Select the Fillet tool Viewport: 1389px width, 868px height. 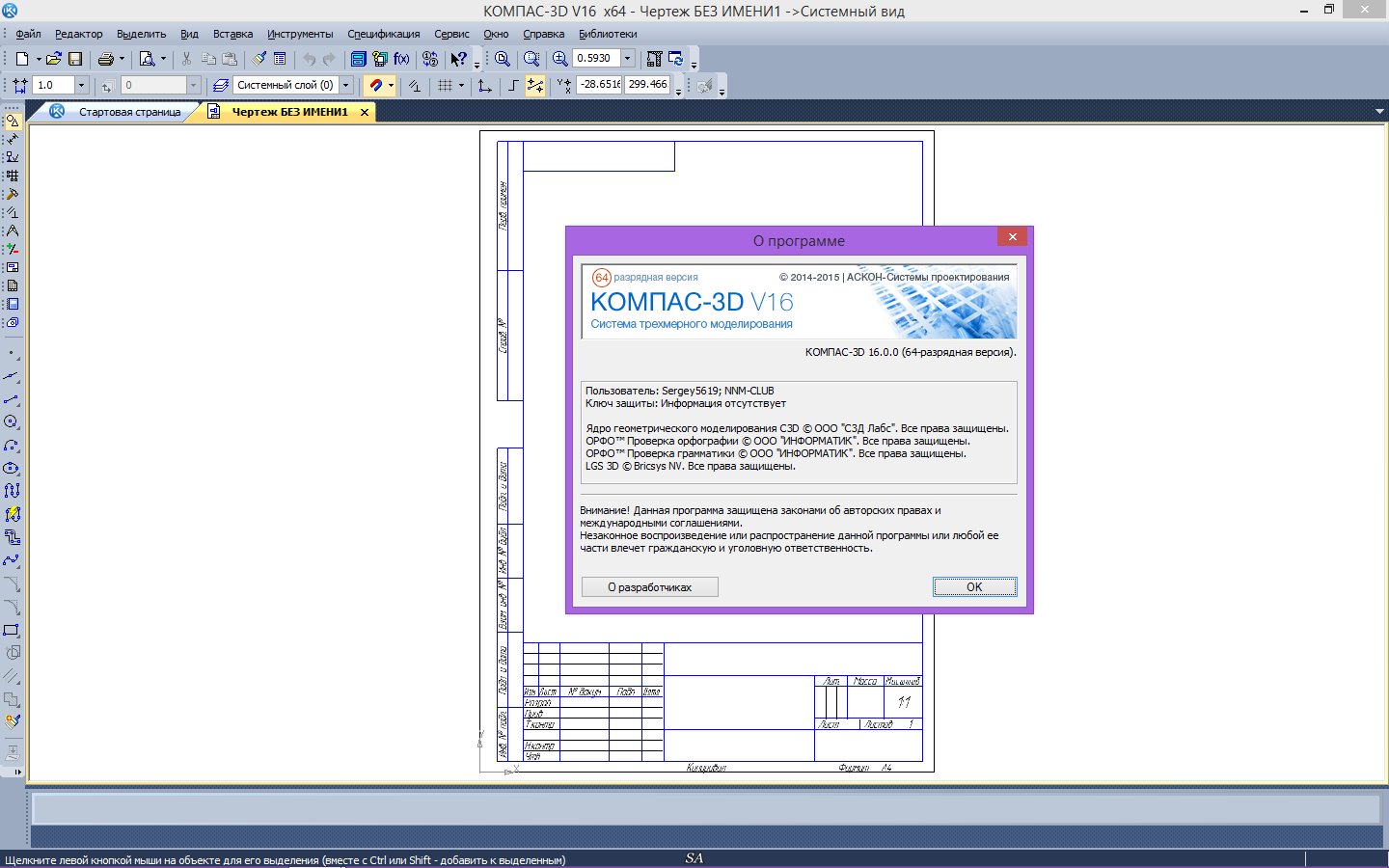point(12,607)
